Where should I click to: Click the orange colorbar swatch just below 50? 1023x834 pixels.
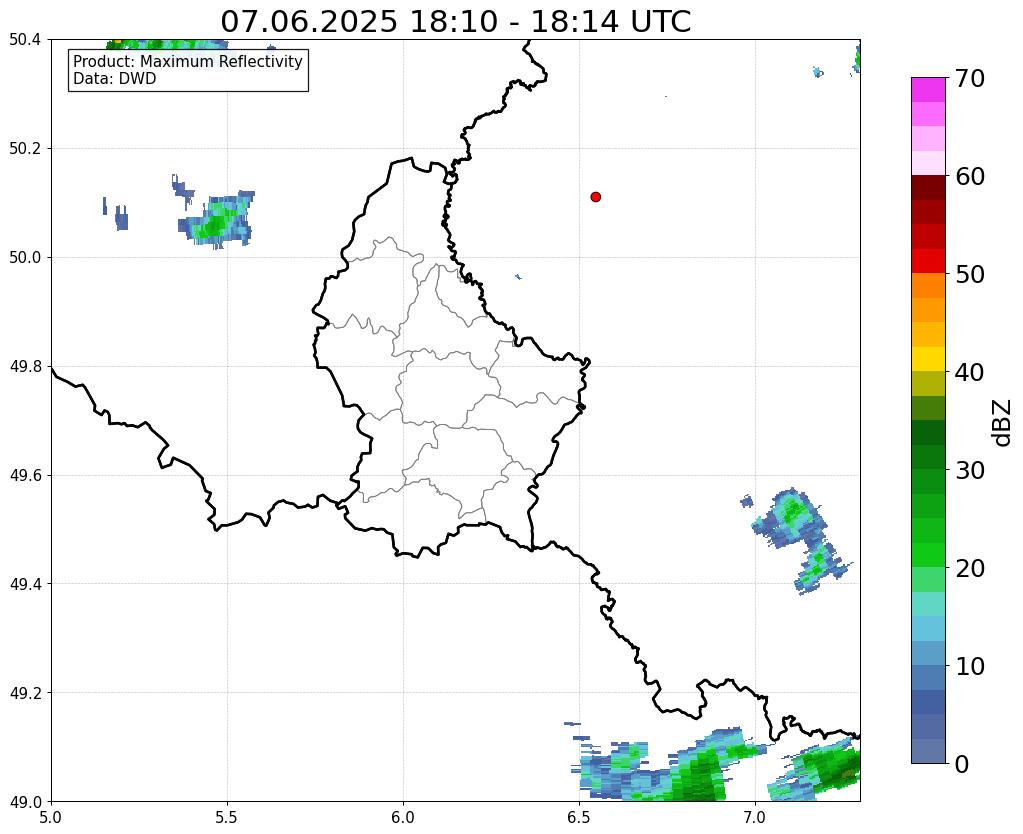928,286
